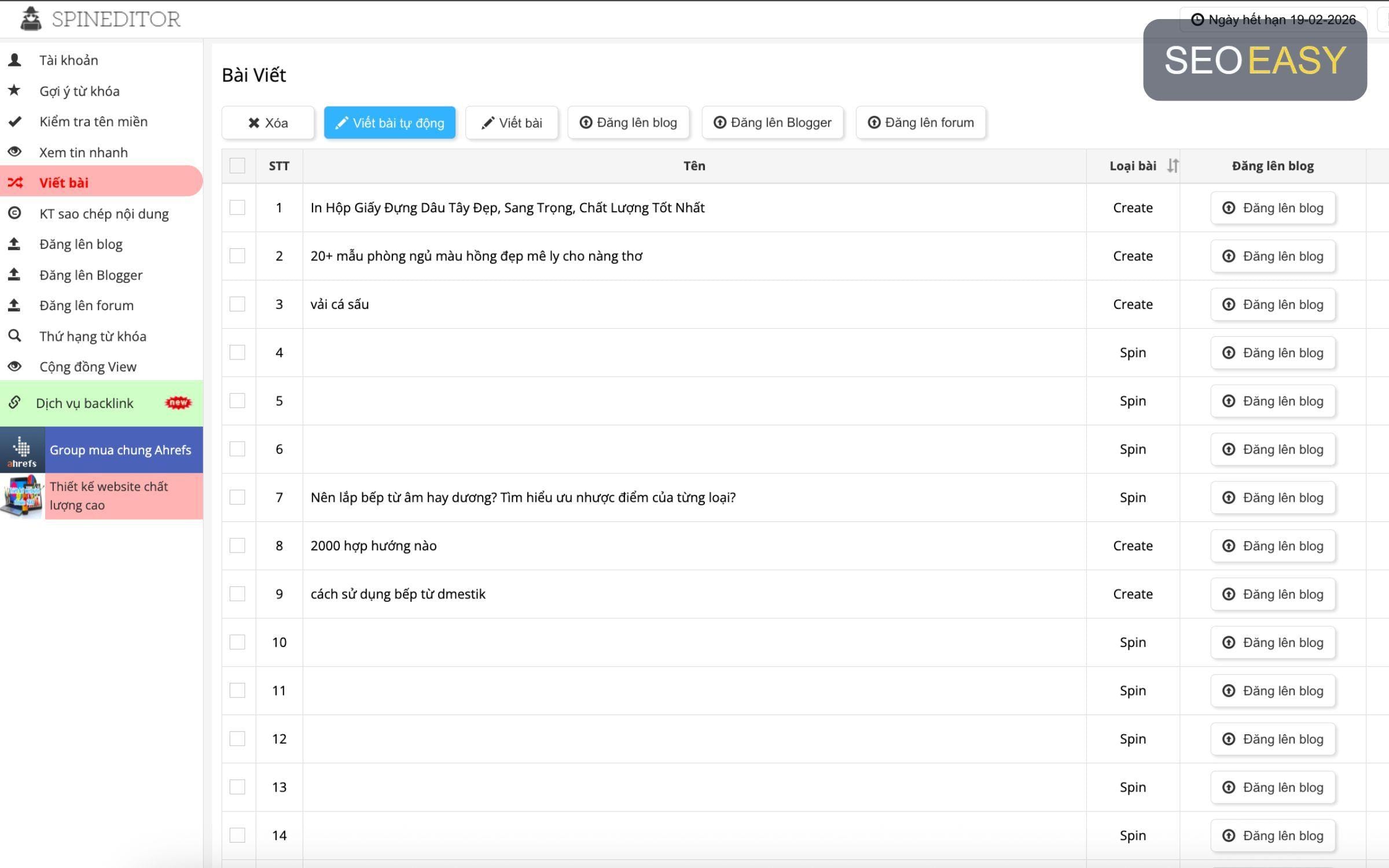Click the website design thumbnail image
Viewport: 1389px width, 868px height.
22,496
